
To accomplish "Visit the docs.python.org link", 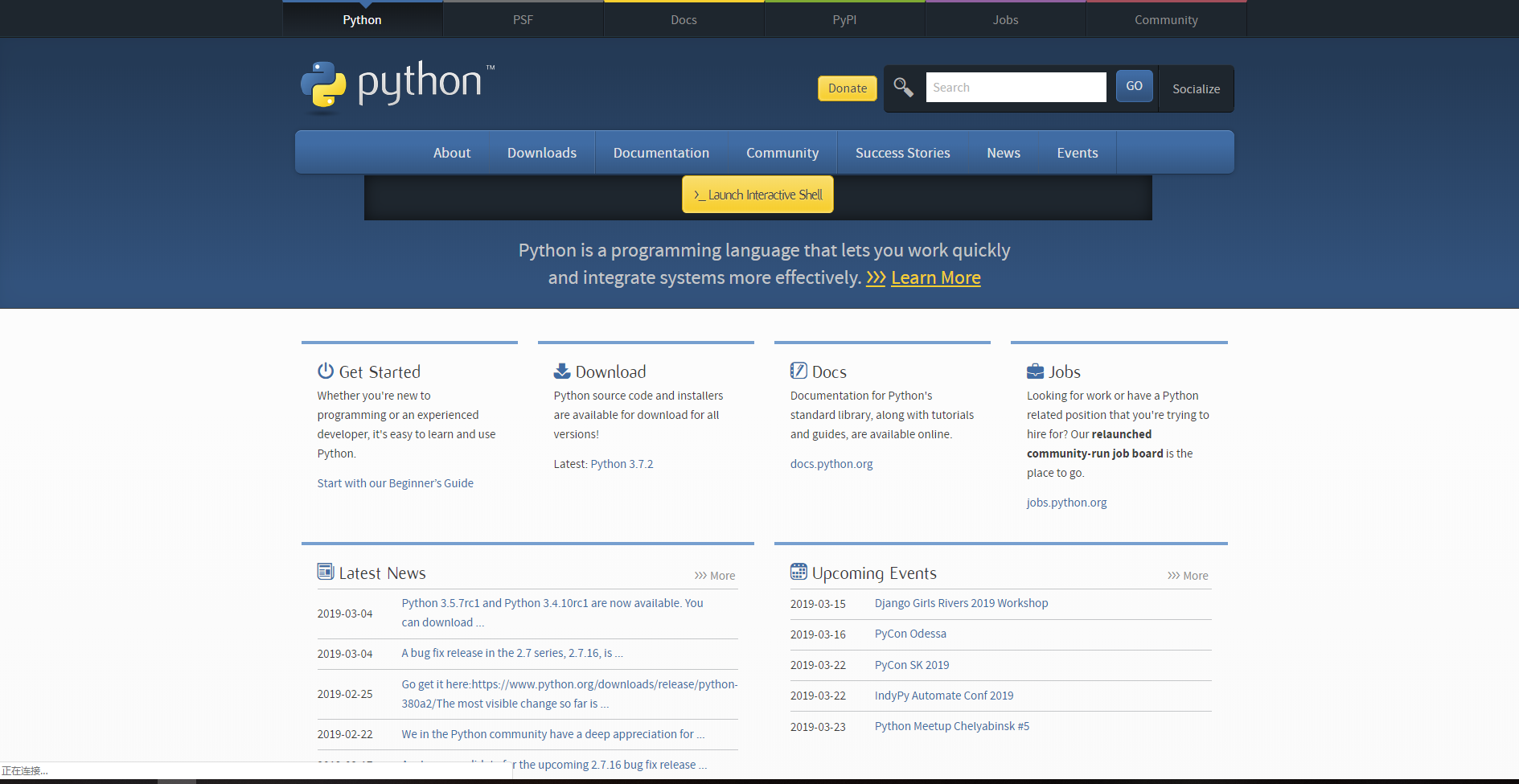I will tap(831, 464).
